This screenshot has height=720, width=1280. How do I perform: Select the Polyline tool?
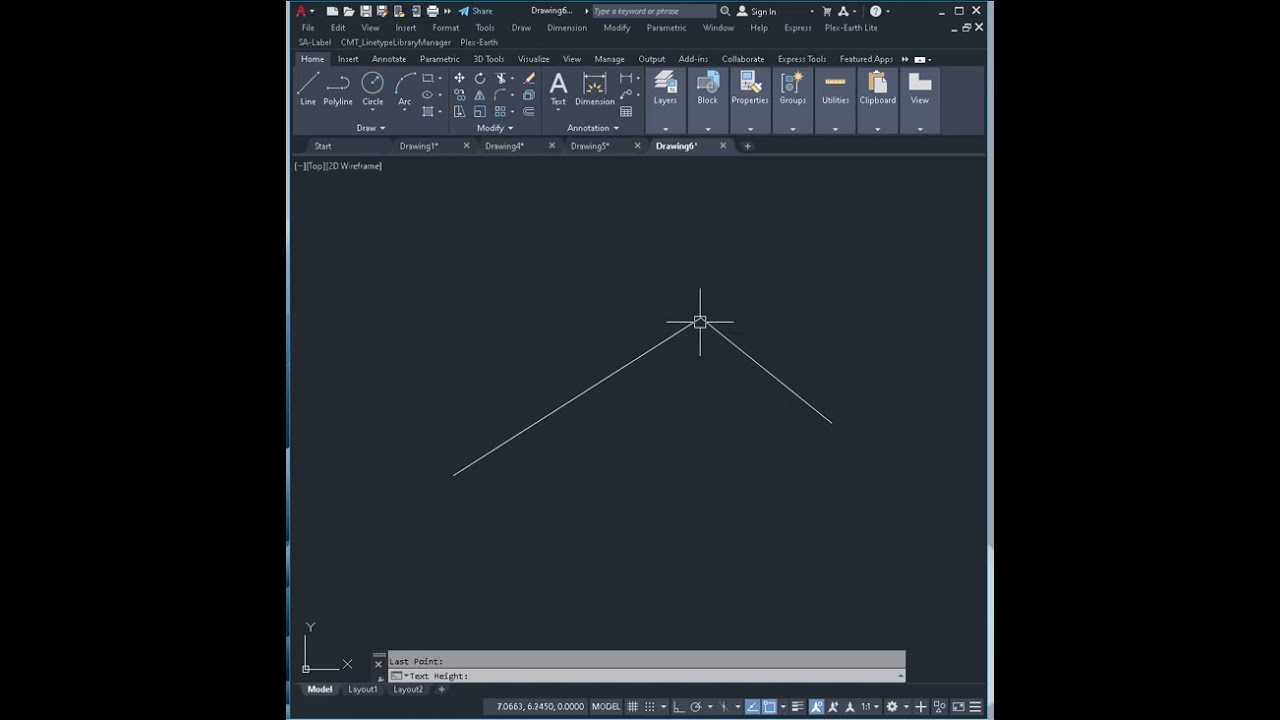(338, 89)
